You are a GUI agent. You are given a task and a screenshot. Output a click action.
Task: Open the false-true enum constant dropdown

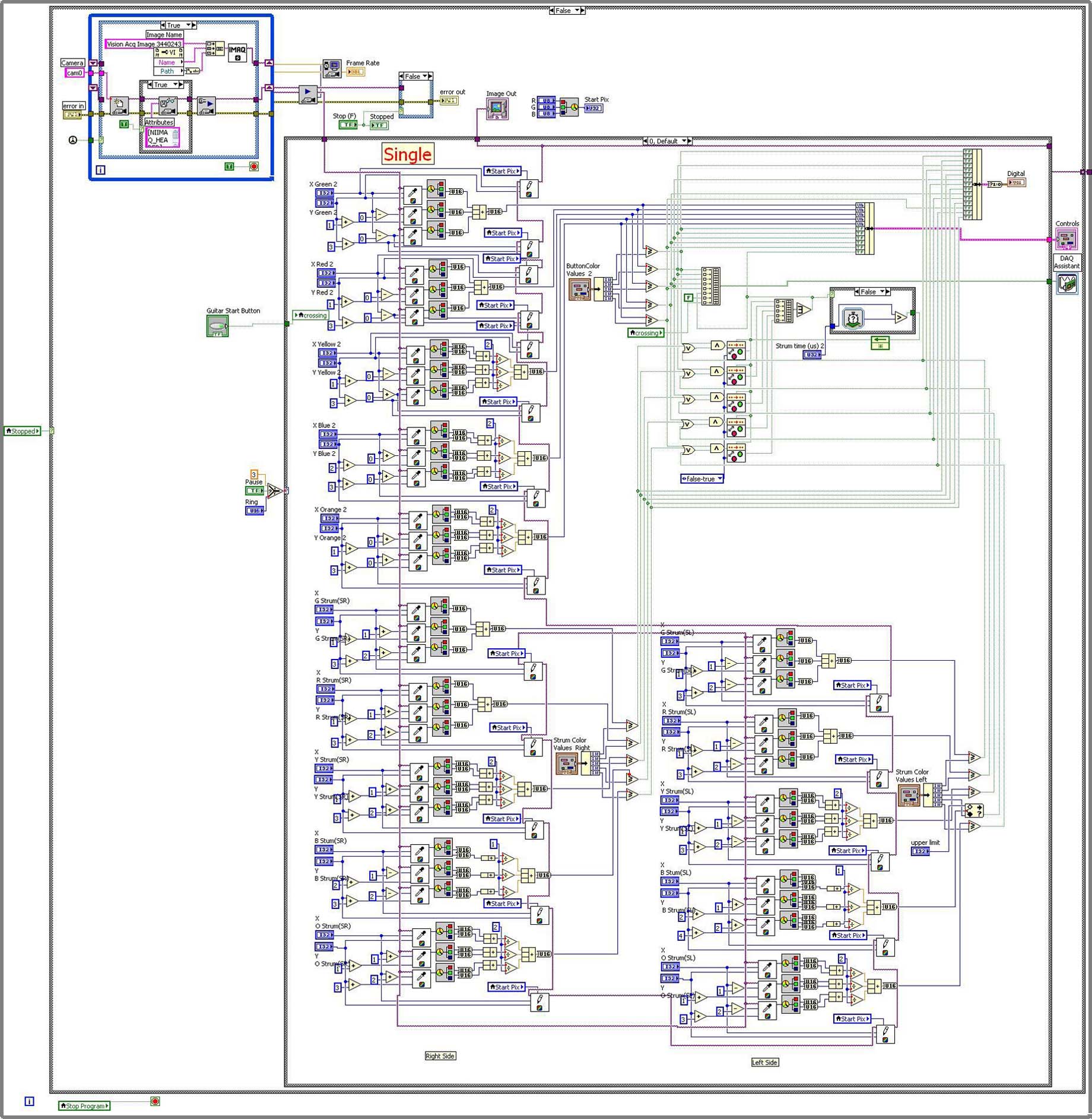(x=720, y=478)
